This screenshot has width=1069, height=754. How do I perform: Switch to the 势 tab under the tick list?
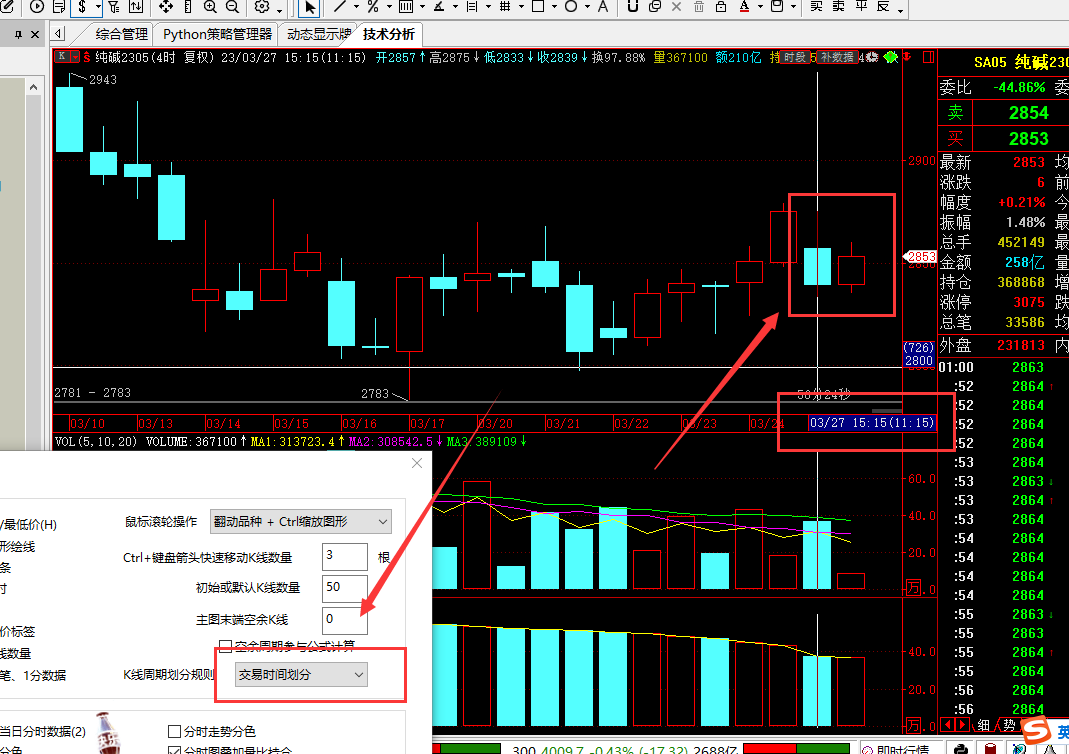point(1009,725)
